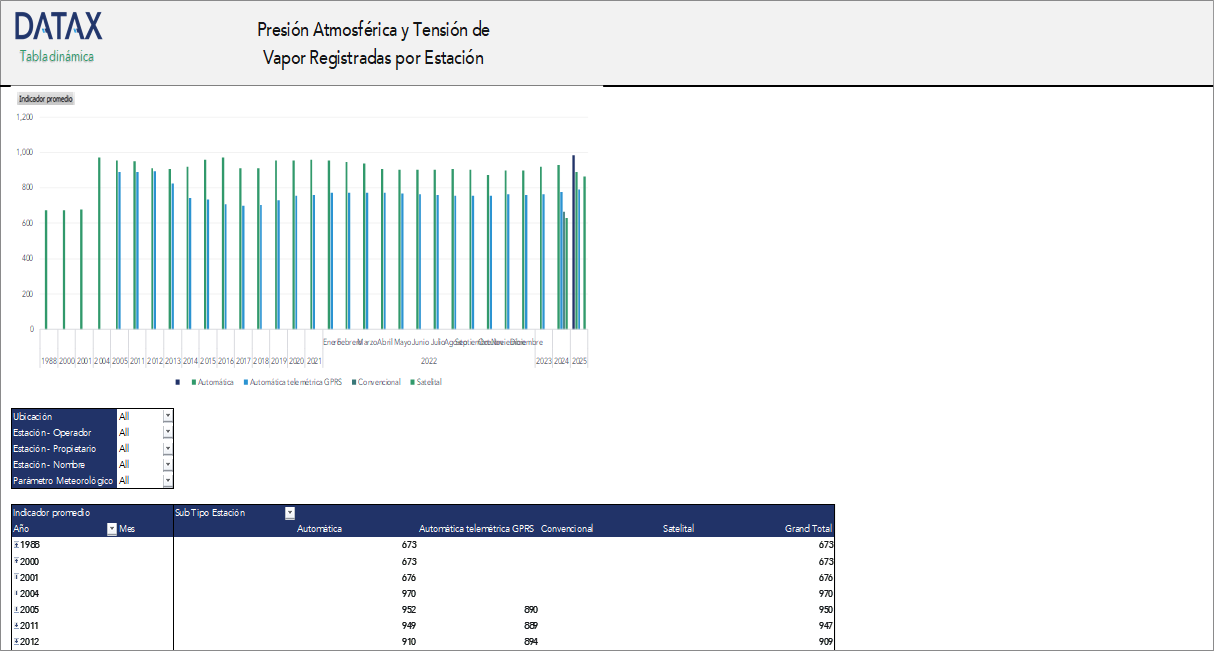
Task: Open the Sub Tipo Estación column filter
Action: [290, 513]
